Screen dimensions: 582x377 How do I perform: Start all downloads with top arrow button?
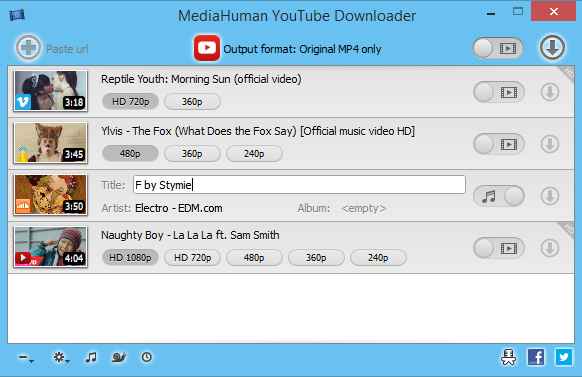click(x=552, y=47)
